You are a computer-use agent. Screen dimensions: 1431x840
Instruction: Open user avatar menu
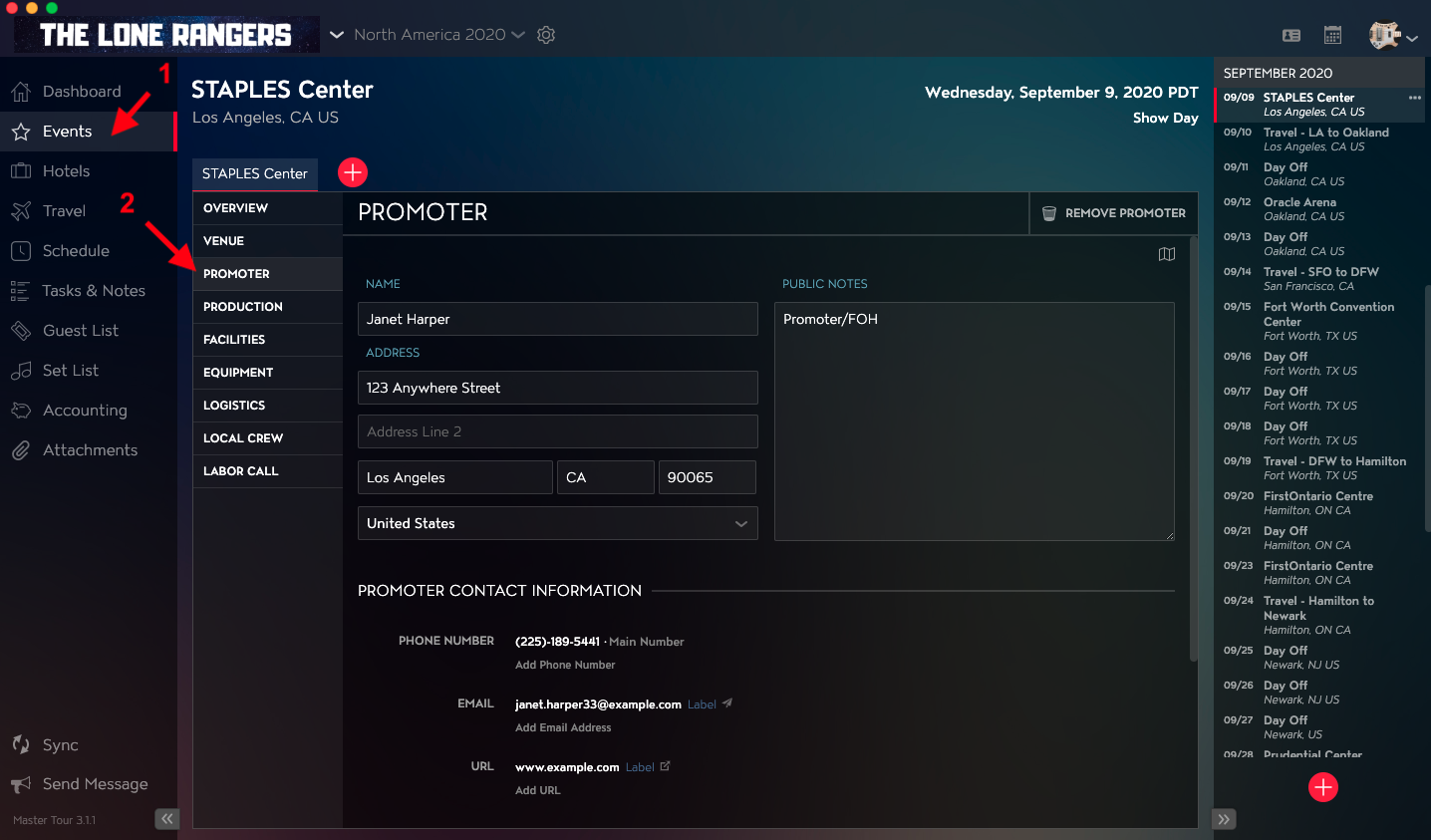click(1392, 35)
